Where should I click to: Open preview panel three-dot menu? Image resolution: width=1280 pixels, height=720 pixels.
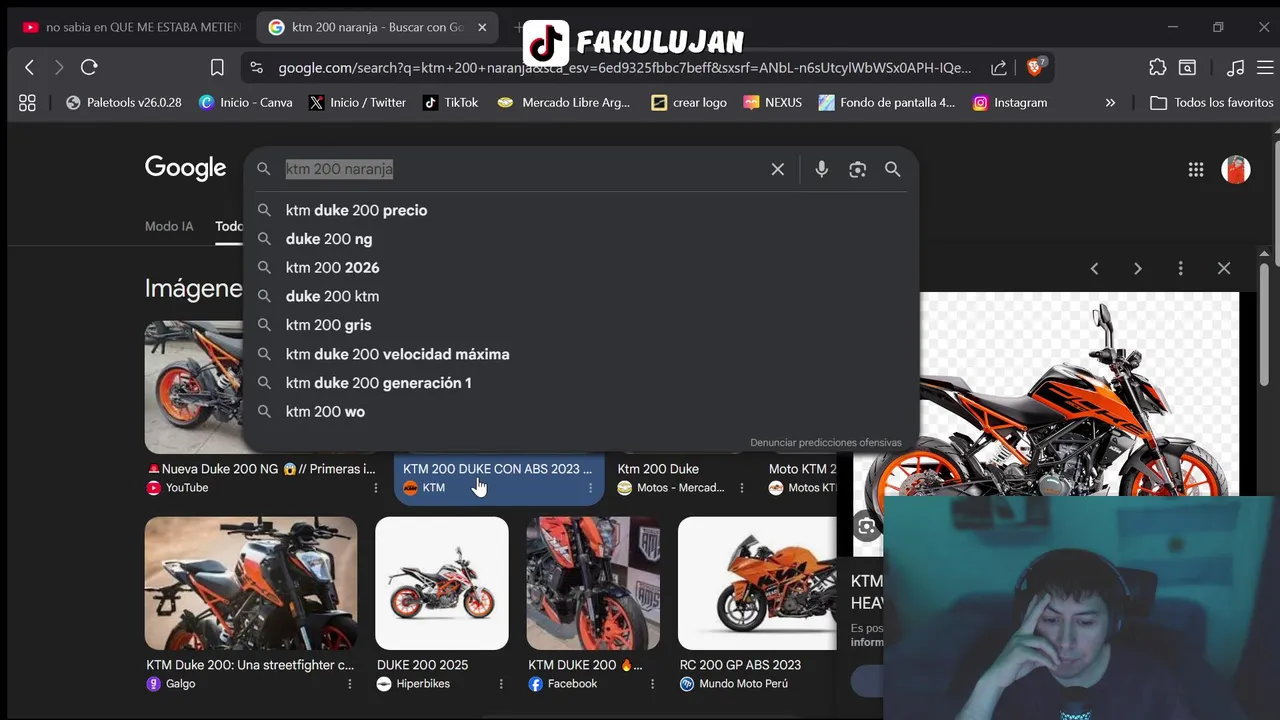[x=1180, y=268]
